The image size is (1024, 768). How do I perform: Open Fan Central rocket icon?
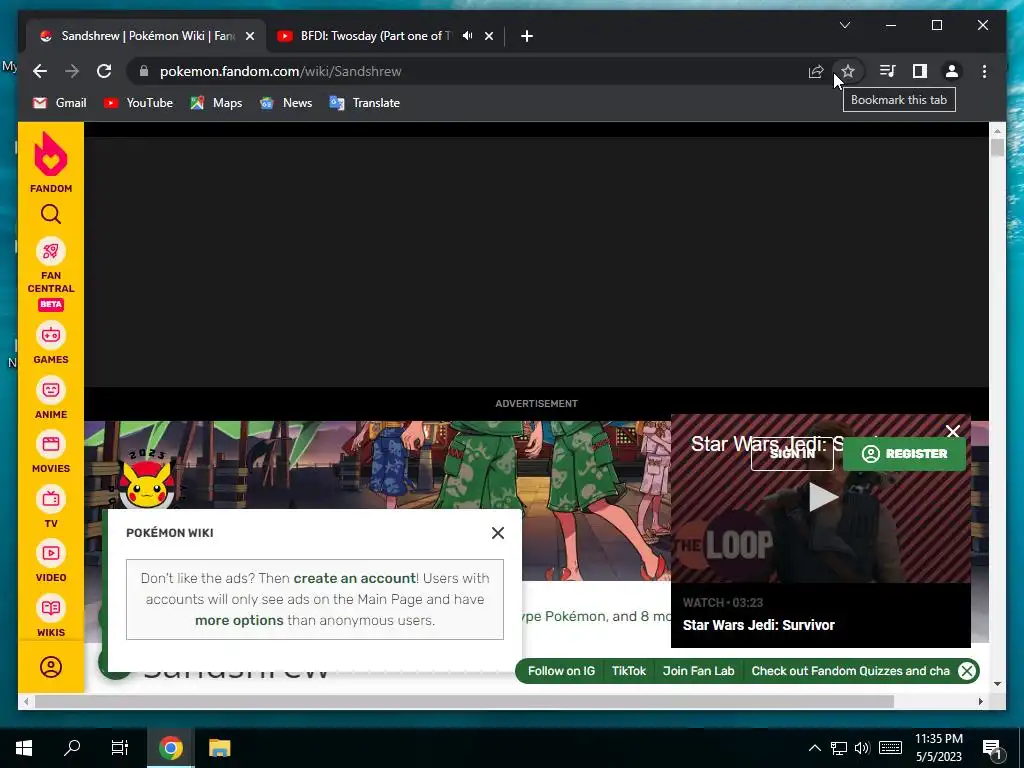coord(51,251)
